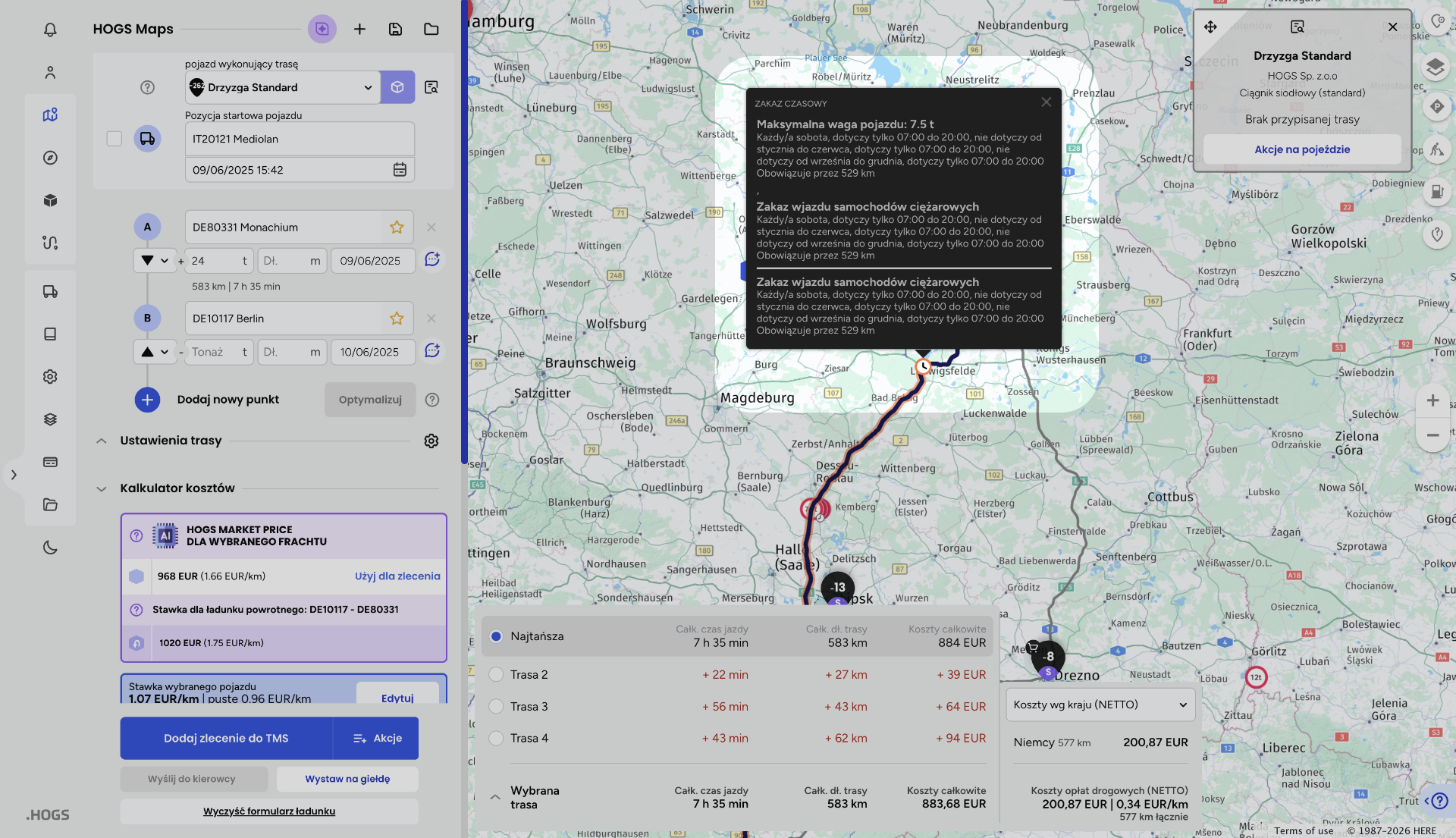Click the Użyj dla zlecenia link
This screenshot has width=1456, height=838.
[397, 576]
